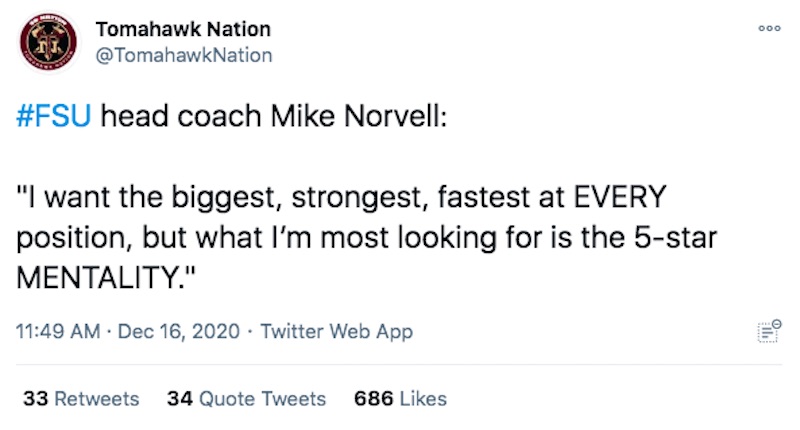Open the Twitter Web App source link
This screenshot has height=430, width=800.
(x=337, y=332)
